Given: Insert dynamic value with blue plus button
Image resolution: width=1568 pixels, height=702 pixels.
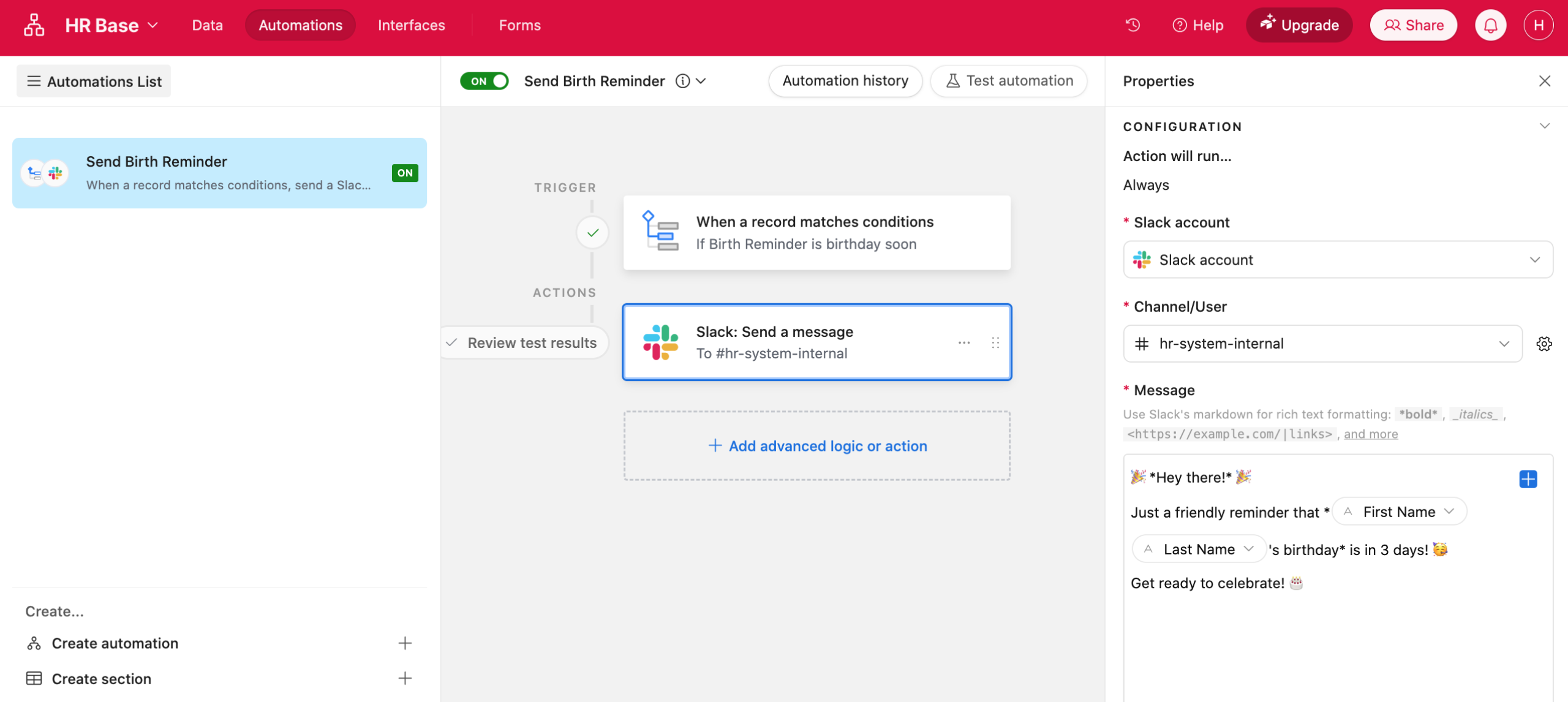Looking at the screenshot, I should (1528, 479).
